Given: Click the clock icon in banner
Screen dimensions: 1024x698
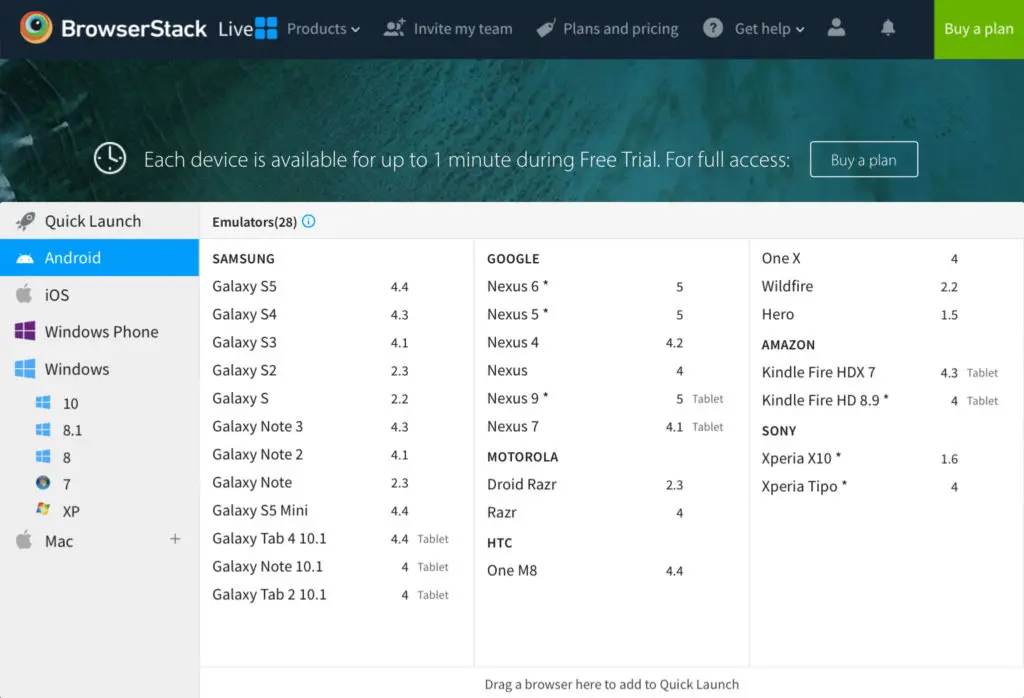Looking at the screenshot, I should (x=110, y=159).
